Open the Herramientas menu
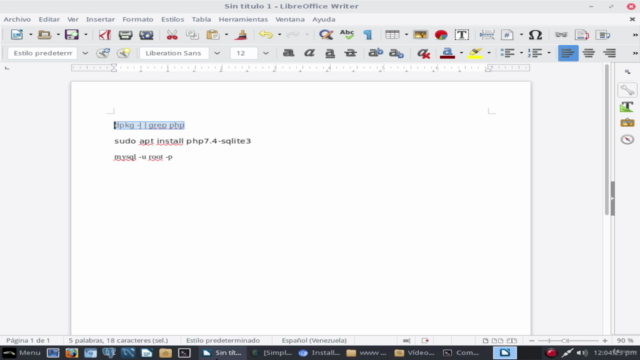 [x=243, y=19]
